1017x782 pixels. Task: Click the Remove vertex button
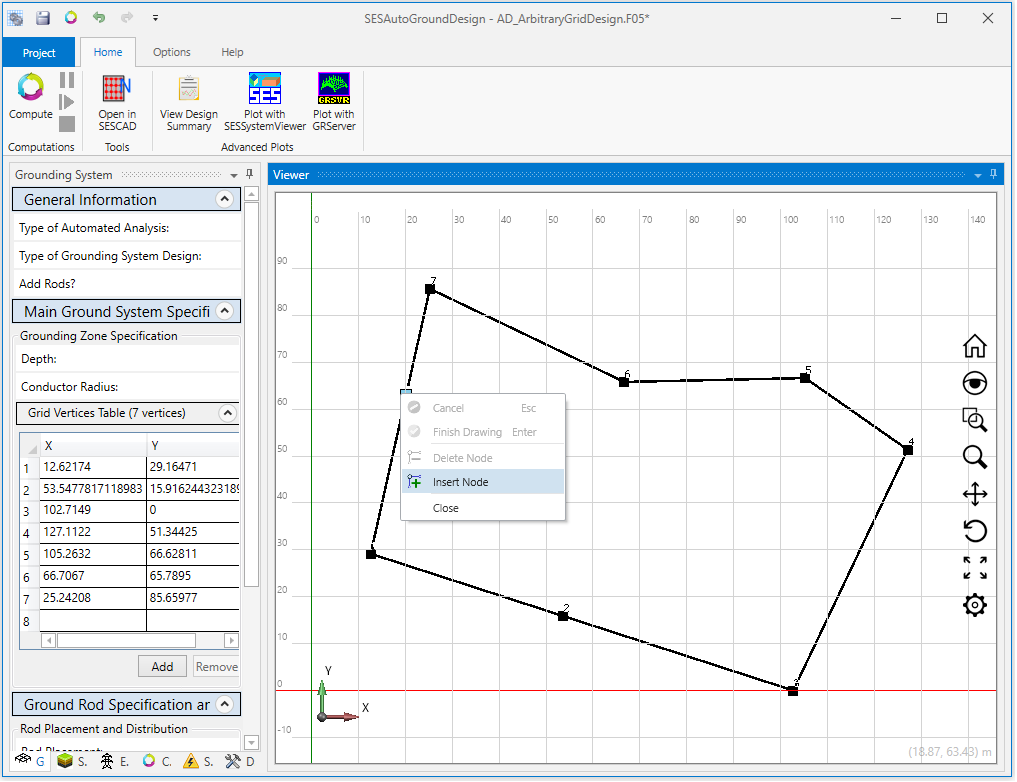pos(217,667)
